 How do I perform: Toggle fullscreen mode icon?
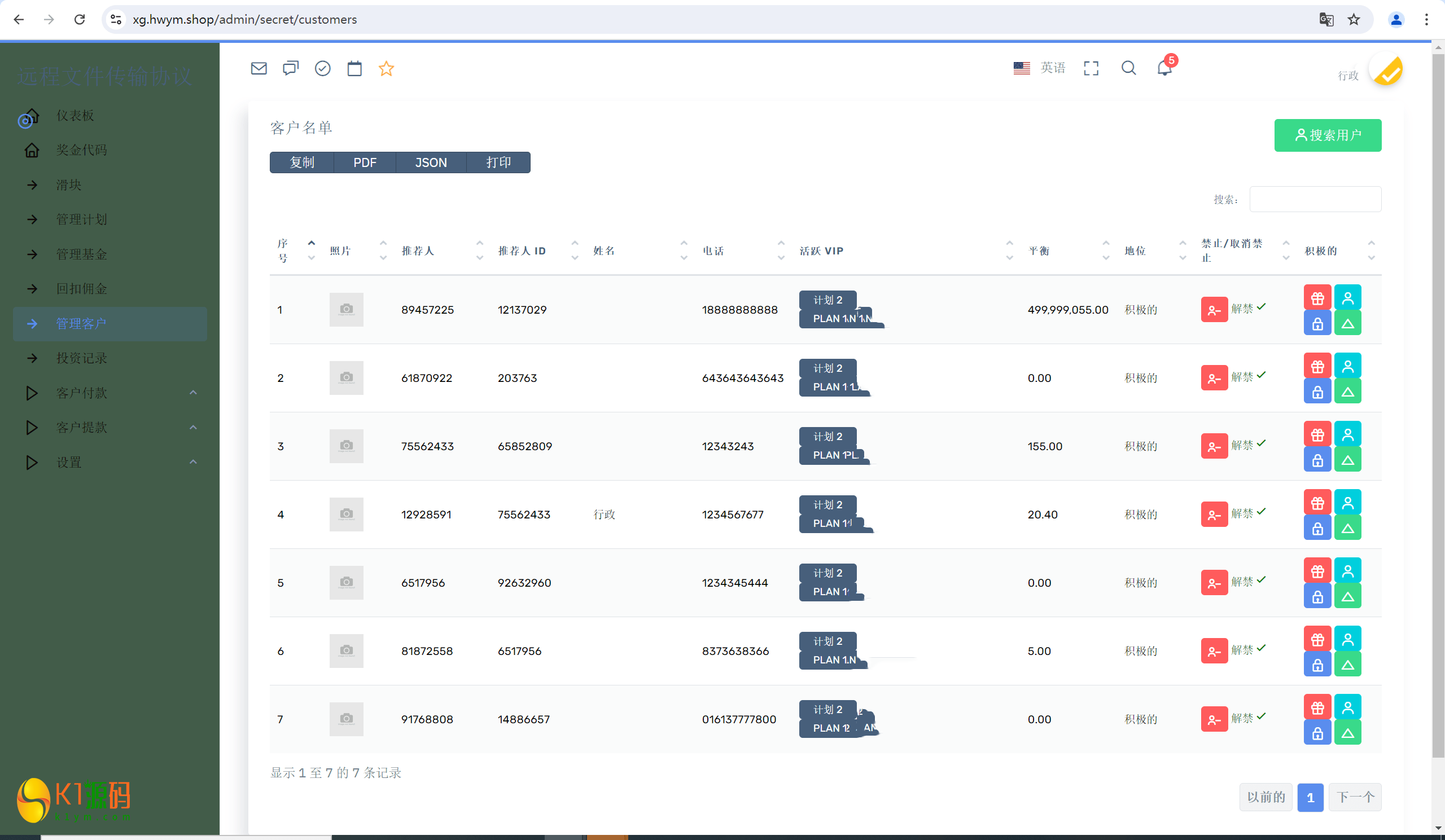[x=1091, y=68]
